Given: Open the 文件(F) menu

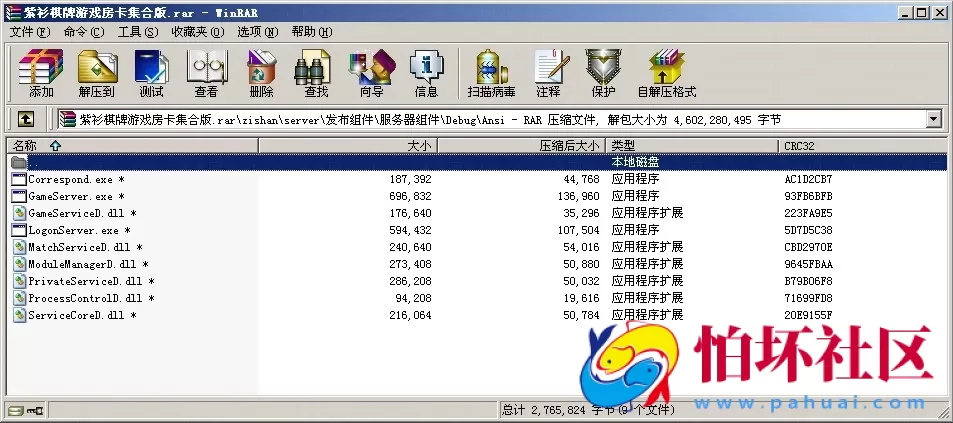Looking at the screenshot, I should [x=30, y=32].
